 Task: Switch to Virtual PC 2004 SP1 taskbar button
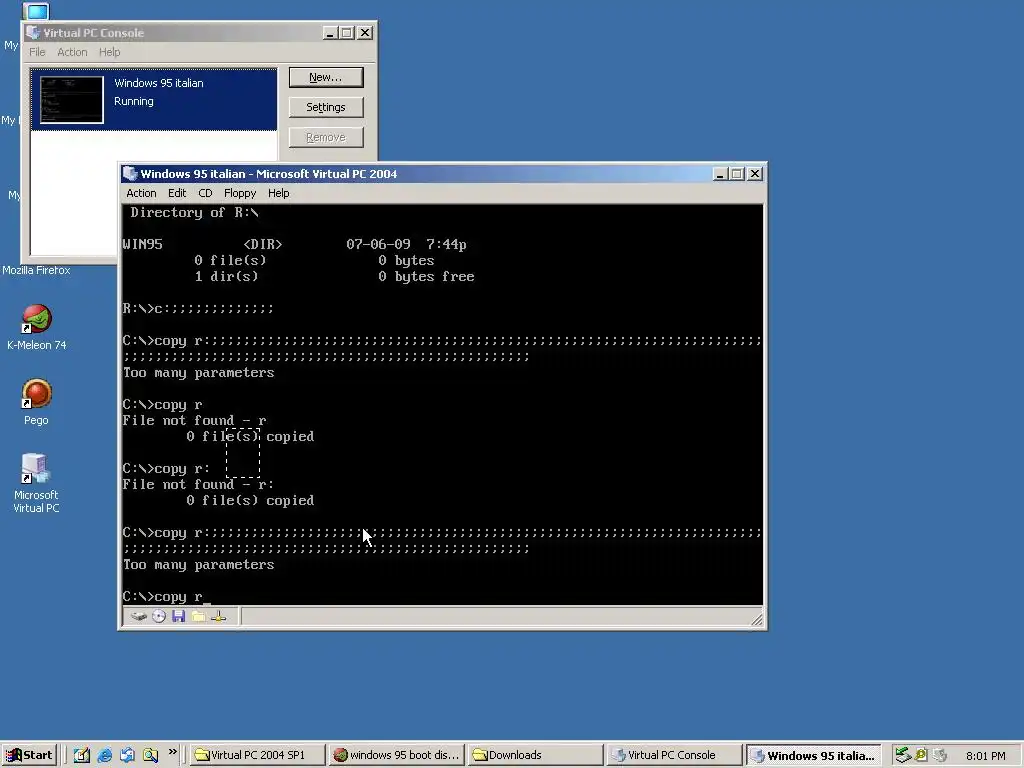[x=257, y=755]
